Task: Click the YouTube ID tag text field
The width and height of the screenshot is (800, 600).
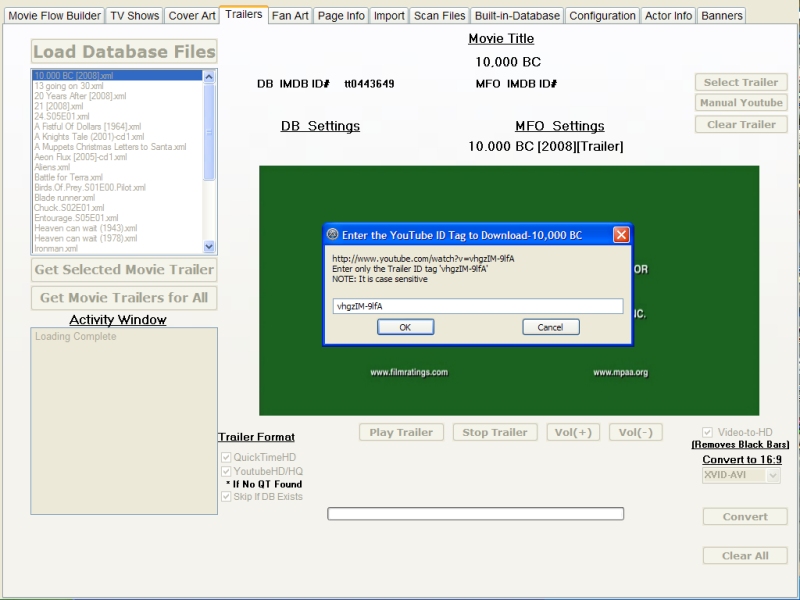Action: tap(477, 306)
